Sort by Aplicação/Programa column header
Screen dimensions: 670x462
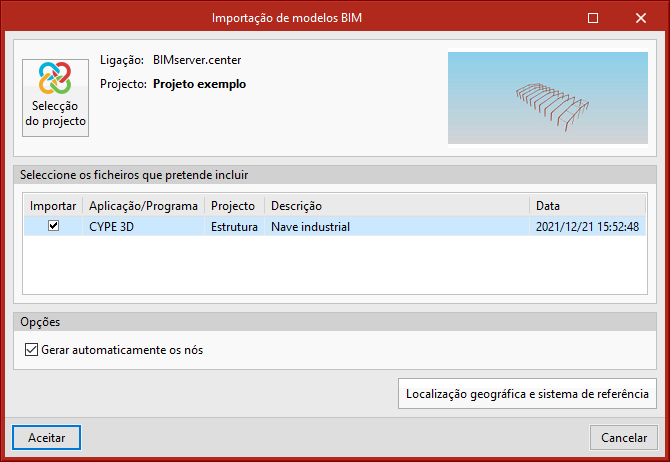coord(143,206)
